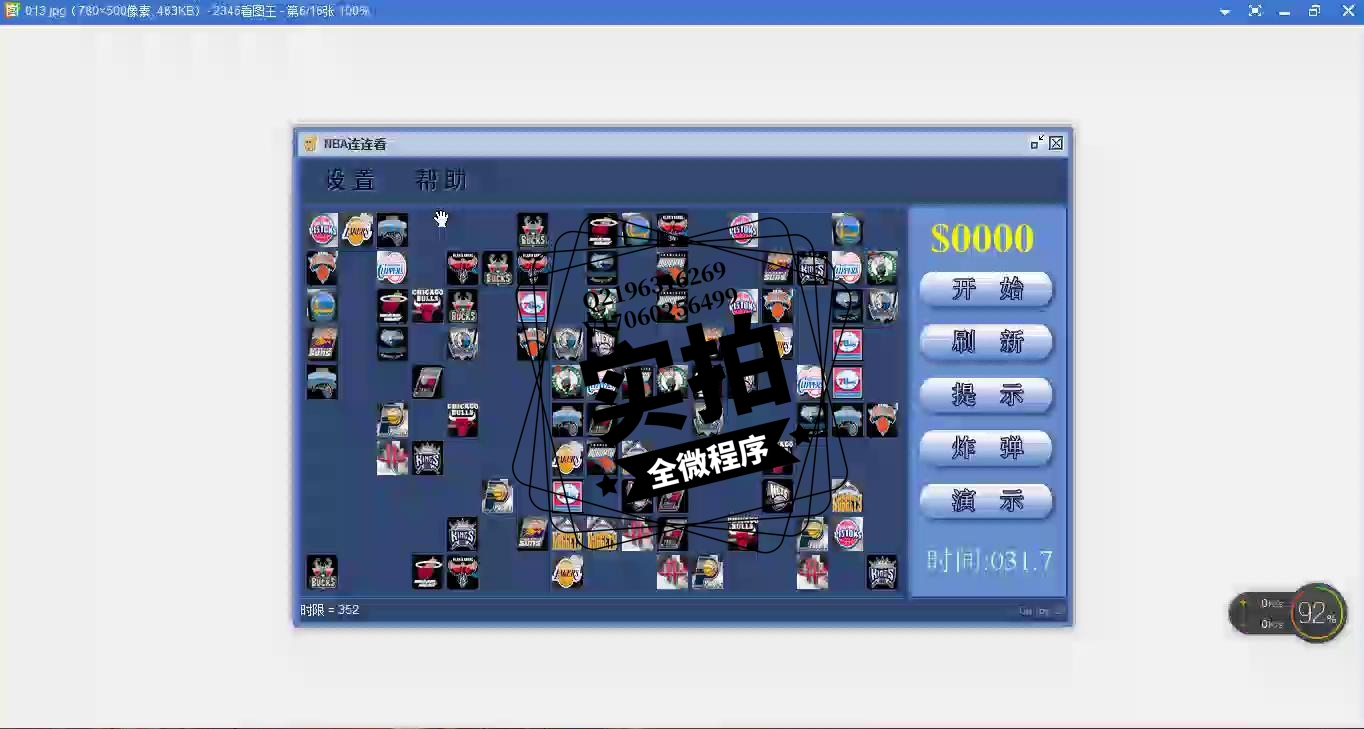Select the Knicks tile beneath the Pistons tile
The height and width of the screenshot is (729, 1364).
pyautogui.click(x=322, y=268)
